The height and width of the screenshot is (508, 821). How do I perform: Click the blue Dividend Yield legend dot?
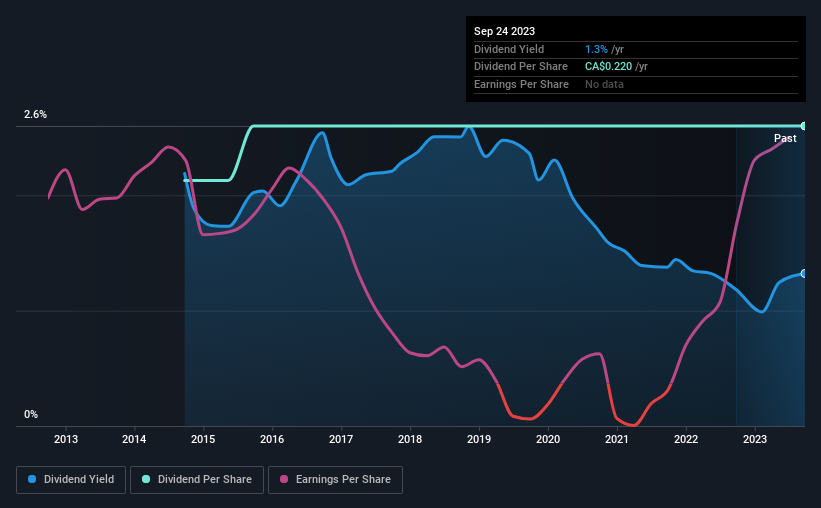pyautogui.click(x=32, y=479)
